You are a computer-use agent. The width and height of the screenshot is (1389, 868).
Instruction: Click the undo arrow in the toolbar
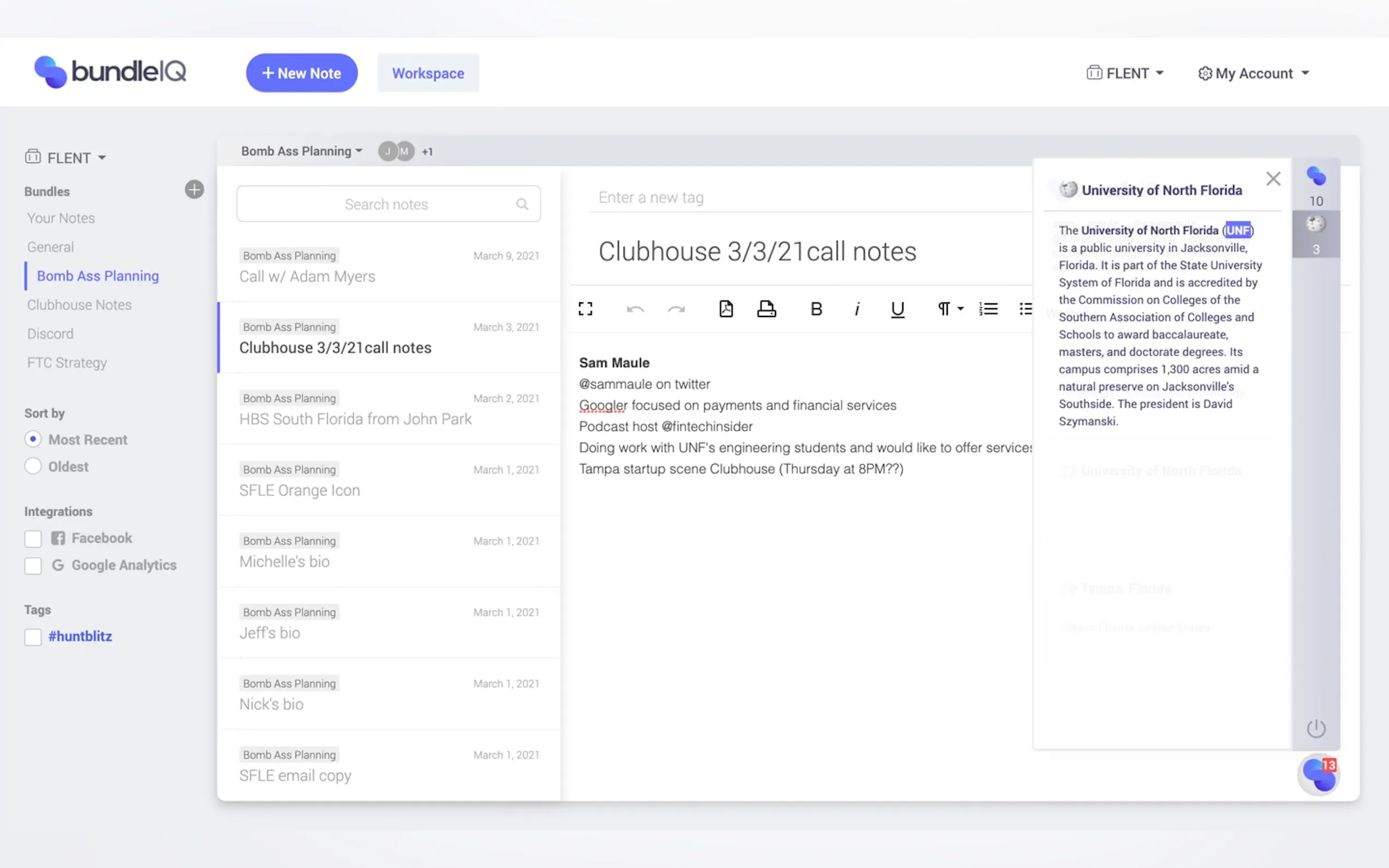click(x=634, y=309)
